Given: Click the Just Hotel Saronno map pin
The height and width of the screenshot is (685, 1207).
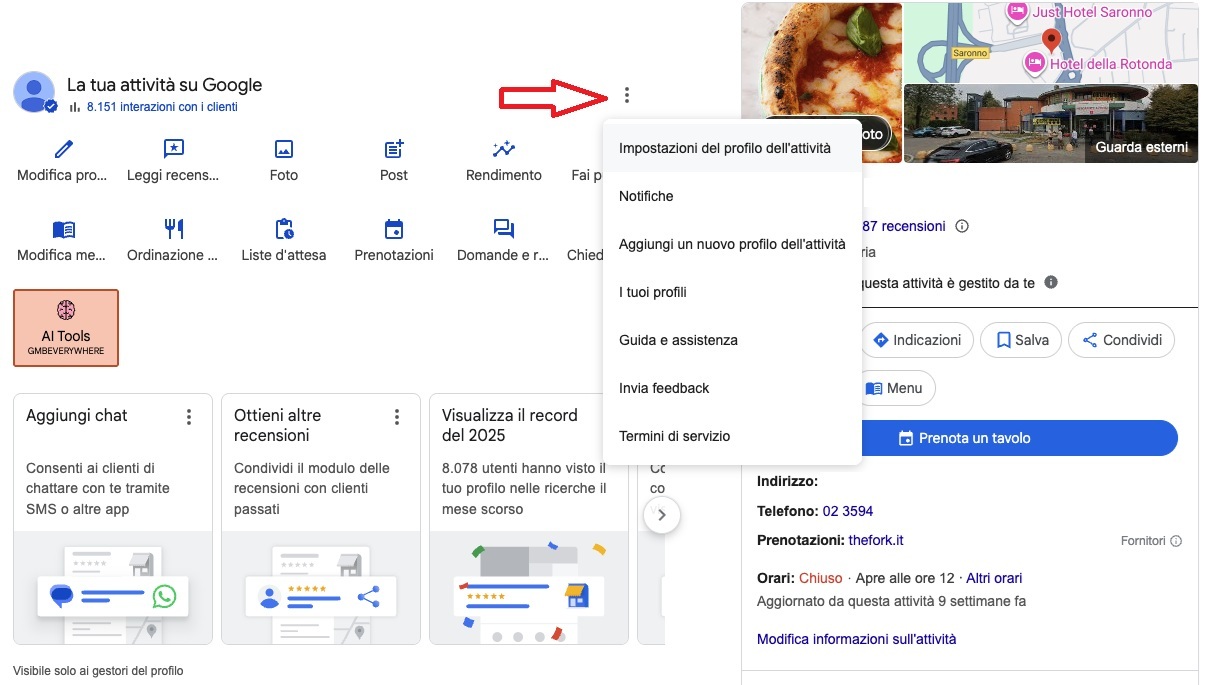Looking at the screenshot, I should click(x=1017, y=12).
